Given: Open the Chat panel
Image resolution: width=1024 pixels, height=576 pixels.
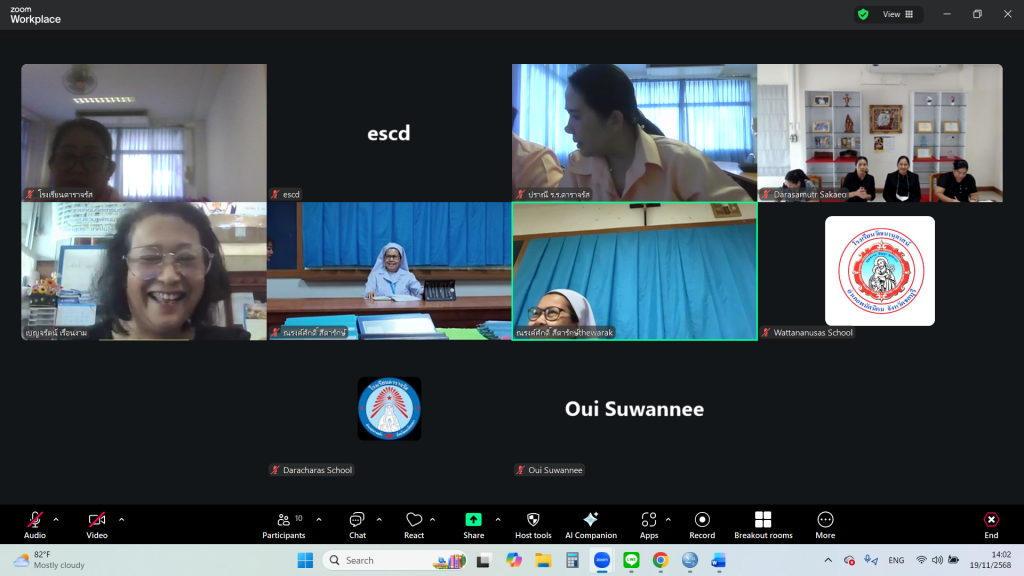Looking at the screenshot, I should click(357, 524).
